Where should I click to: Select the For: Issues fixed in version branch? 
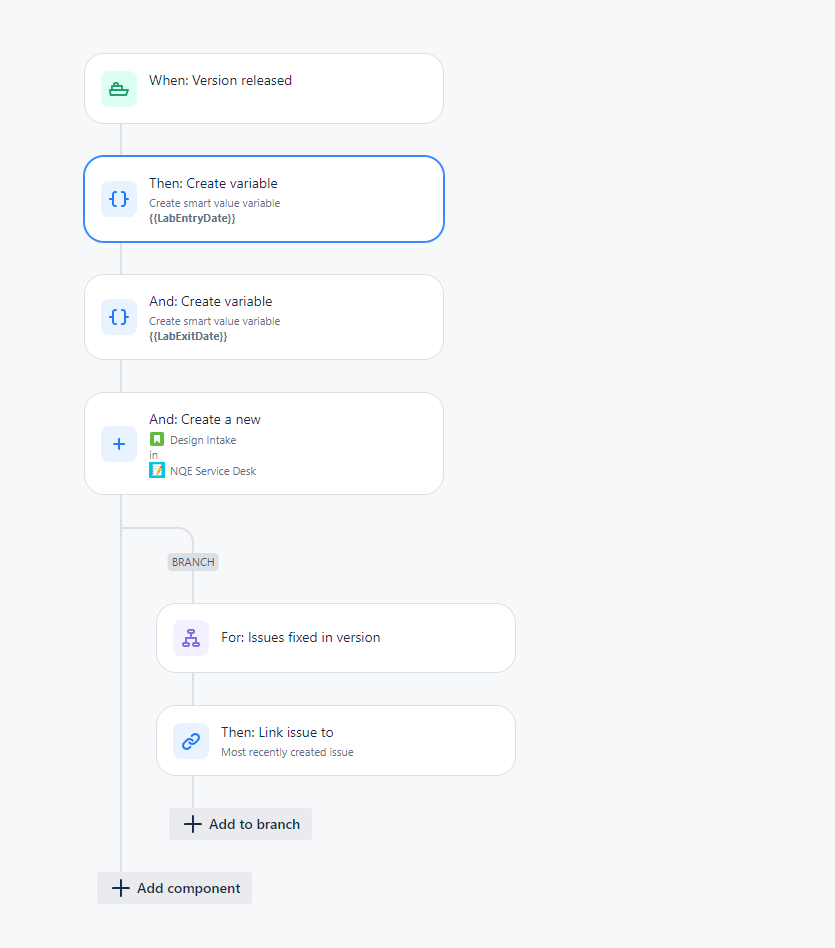coord(335,637)
